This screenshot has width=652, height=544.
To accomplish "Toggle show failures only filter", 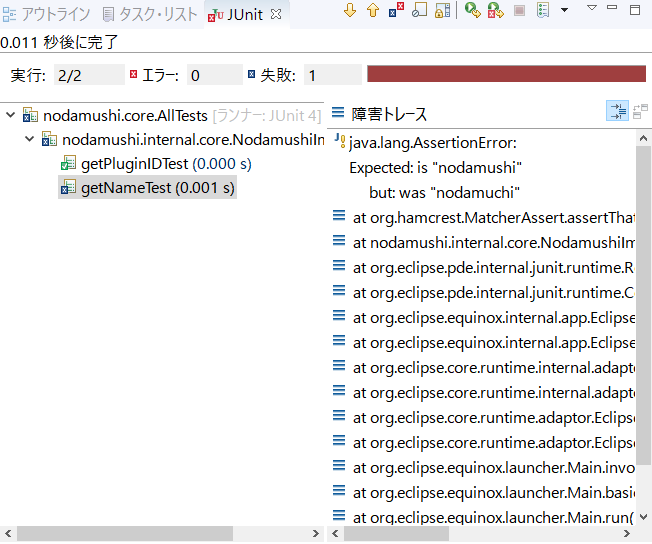I will coord(396,10).
